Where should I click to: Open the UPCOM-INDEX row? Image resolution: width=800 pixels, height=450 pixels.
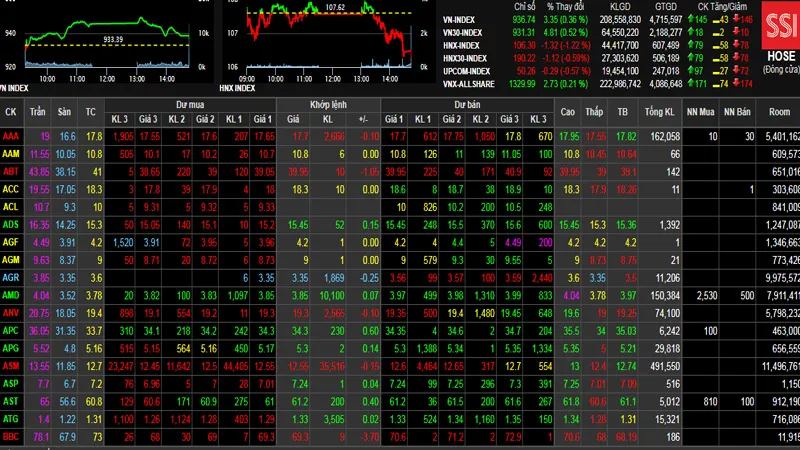[598, 71]
